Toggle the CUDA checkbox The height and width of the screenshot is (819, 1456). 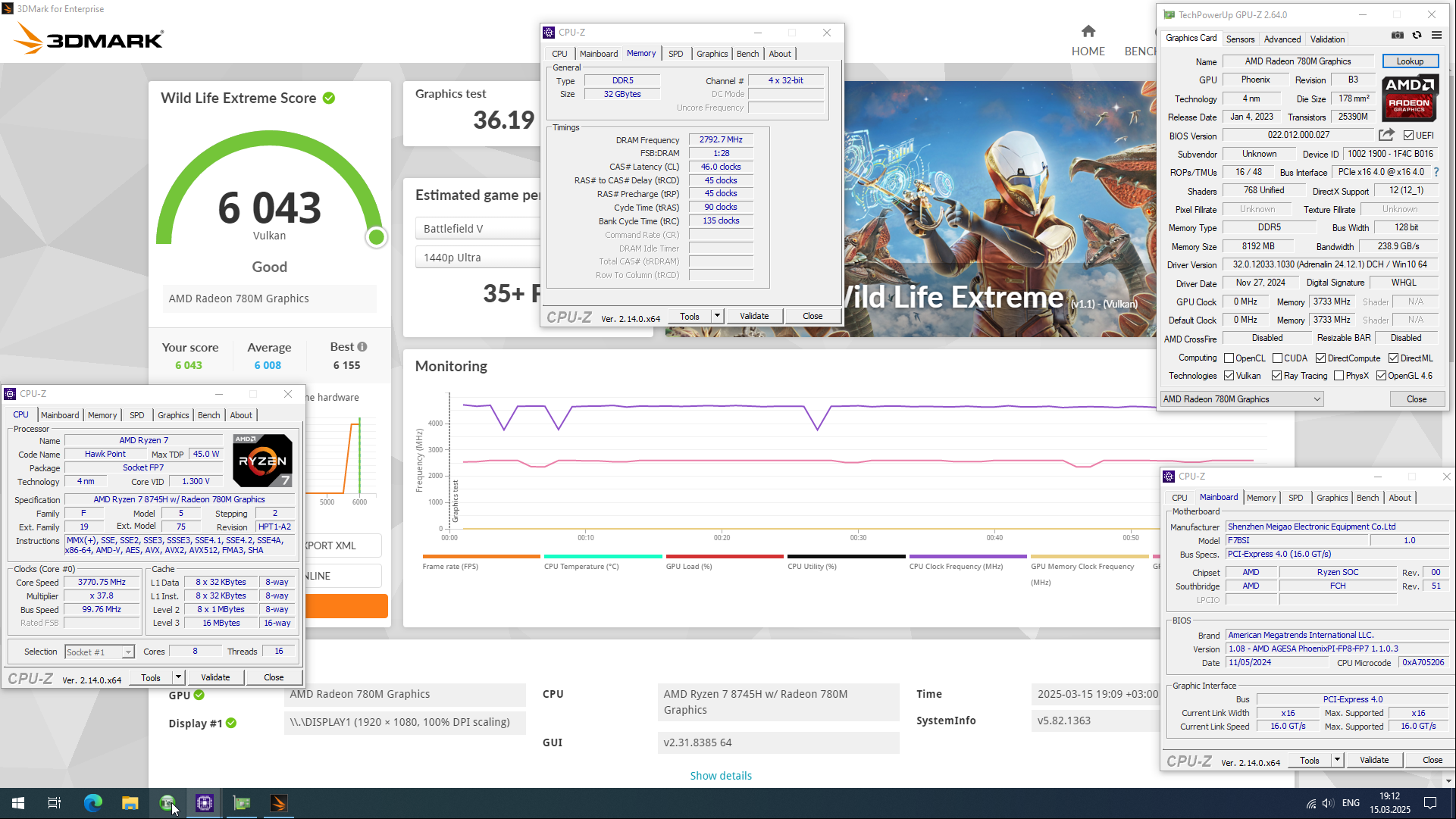click(x=1277, y=358)
